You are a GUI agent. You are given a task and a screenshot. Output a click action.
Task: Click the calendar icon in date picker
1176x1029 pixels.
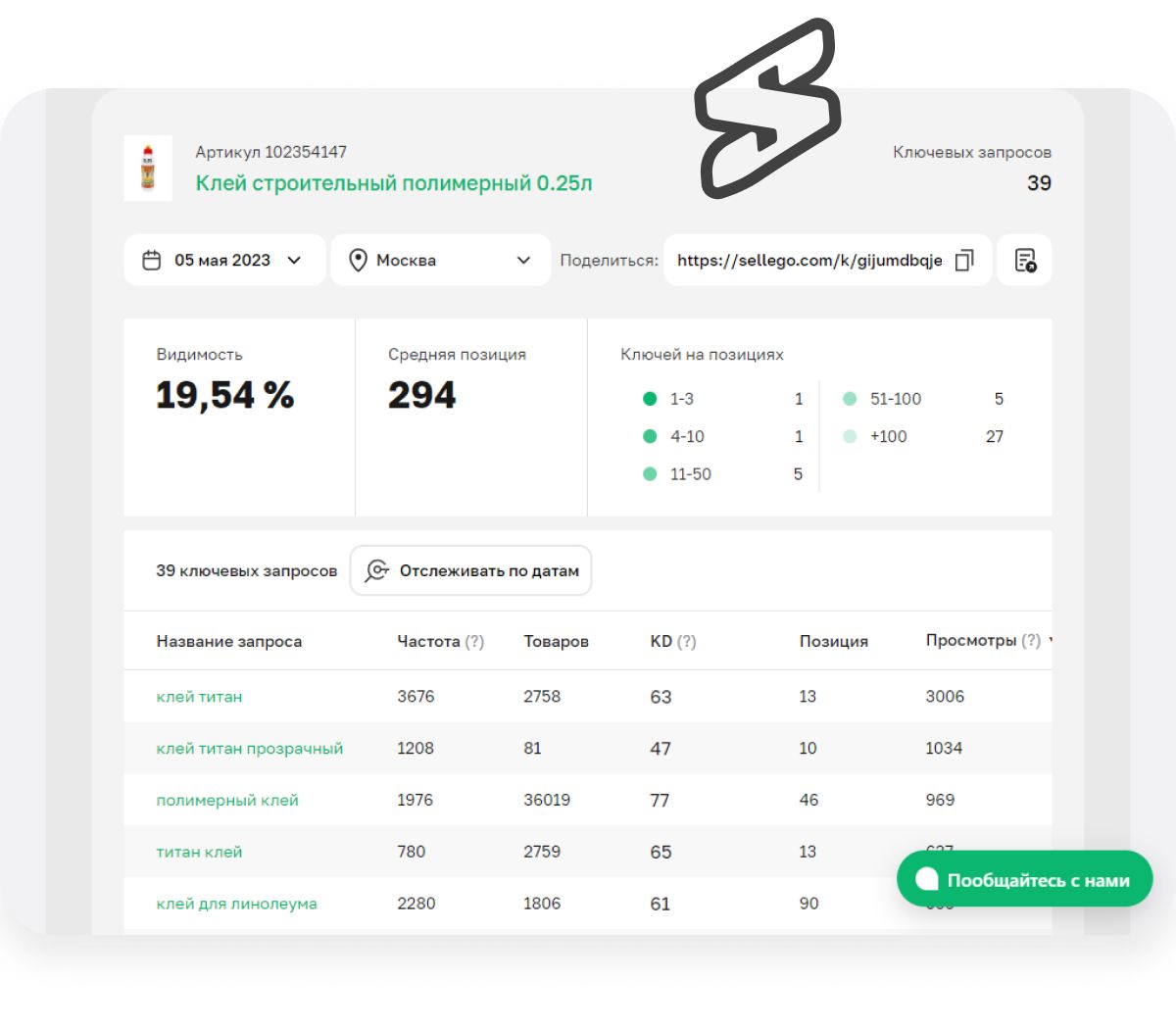coord(152,261)
